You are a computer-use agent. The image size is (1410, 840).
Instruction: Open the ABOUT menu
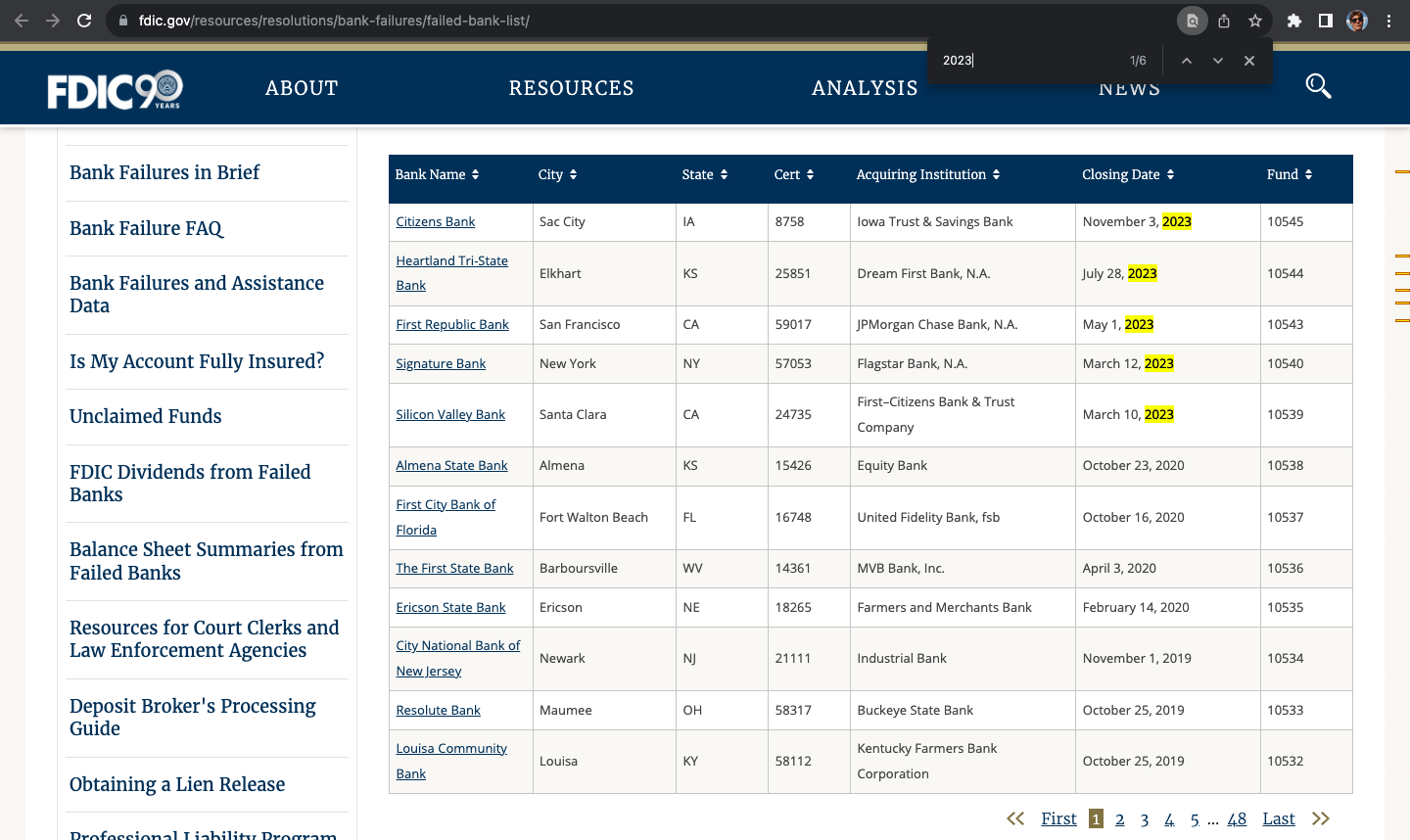302,88
